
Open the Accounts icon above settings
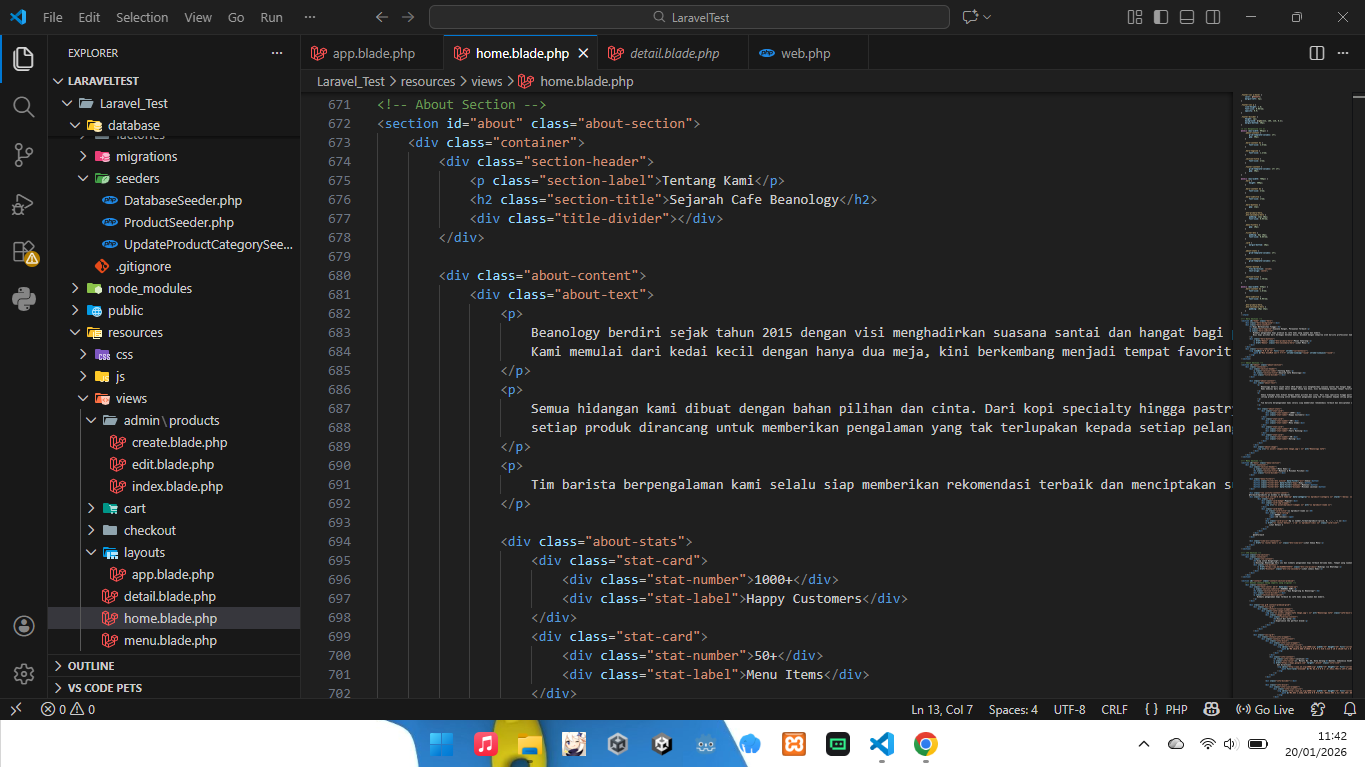23,625
